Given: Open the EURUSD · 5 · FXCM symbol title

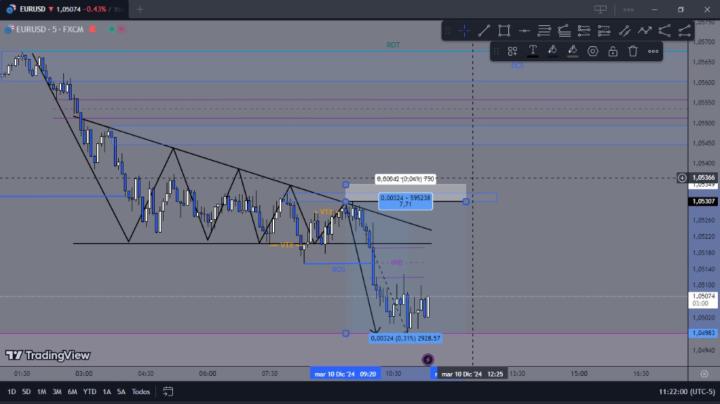Looking at the screenshot, I should tap(50, 29).
